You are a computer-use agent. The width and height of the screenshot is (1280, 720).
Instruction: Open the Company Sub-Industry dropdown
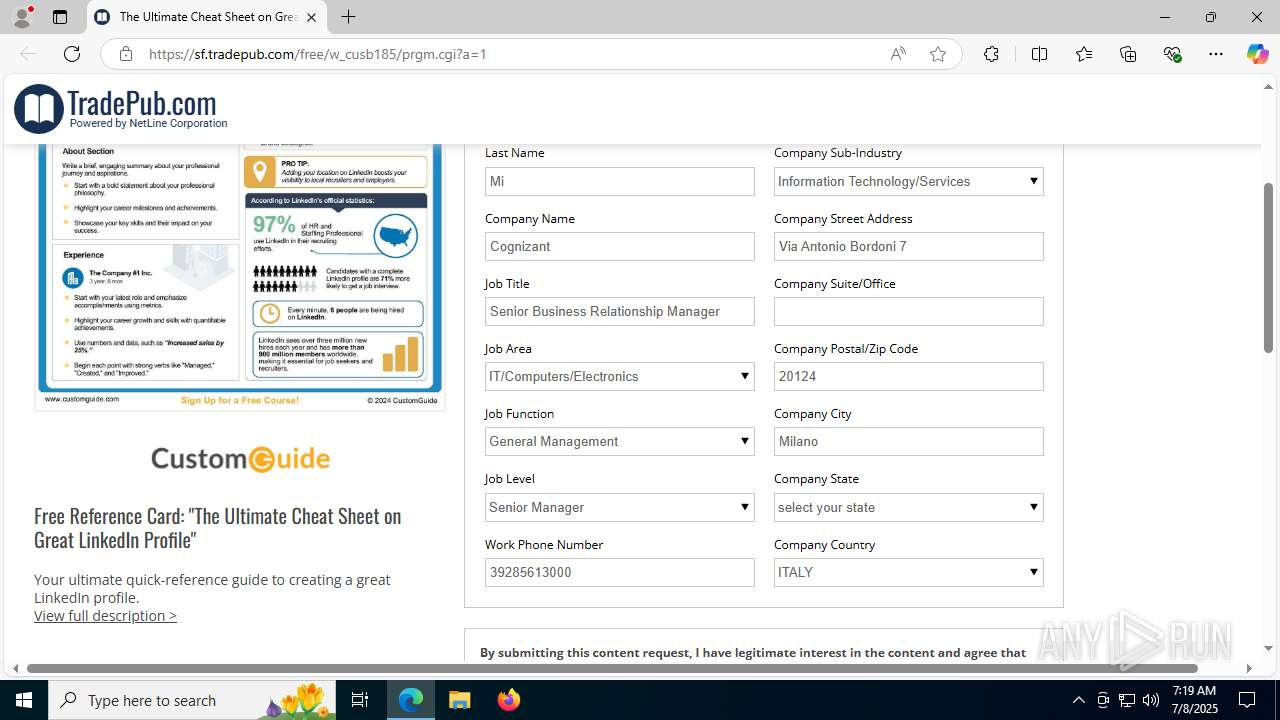[908, 181]
